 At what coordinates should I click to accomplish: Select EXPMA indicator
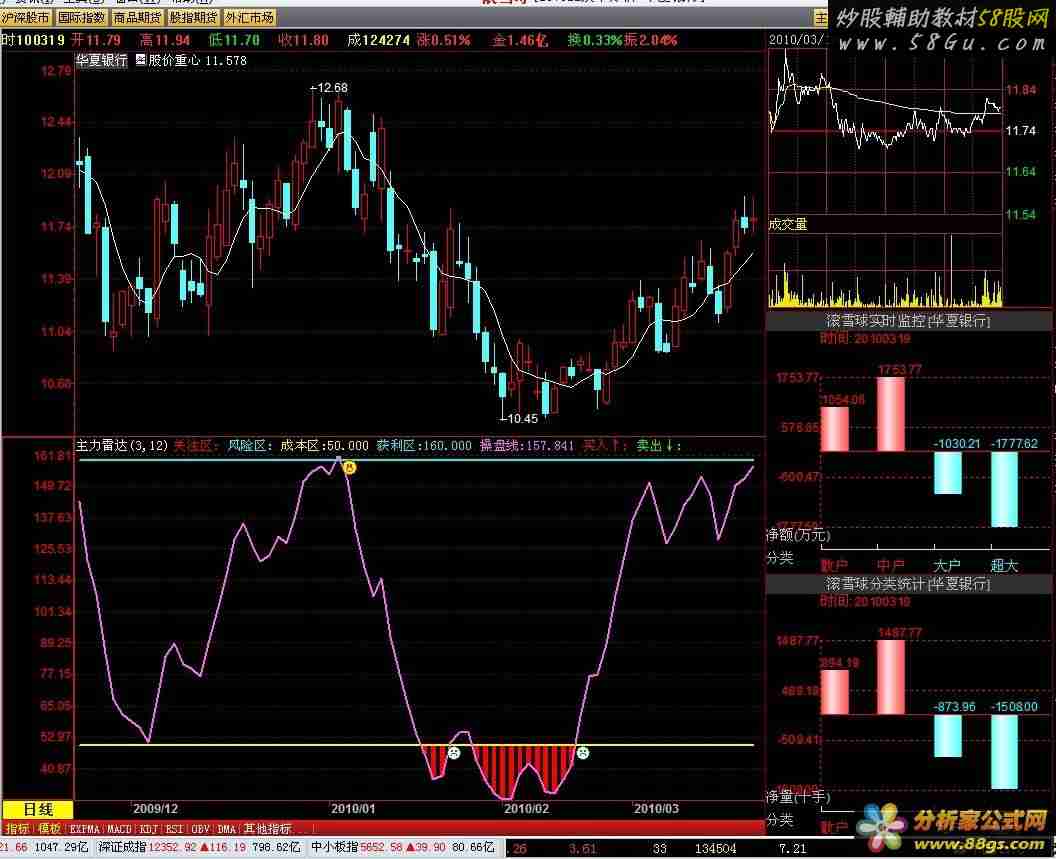point(86,829)
